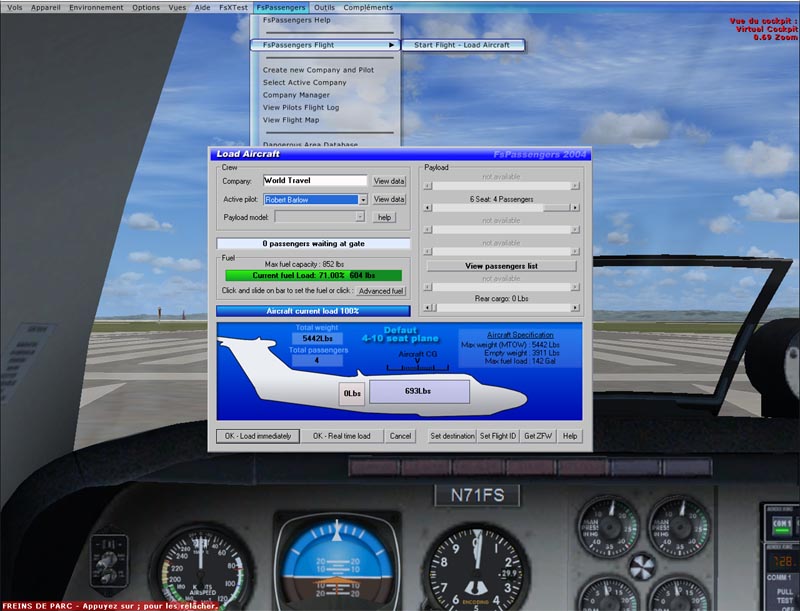Cancel the Load Aircraft dialog
Screen dimensions: 800x611
[401, 436]
